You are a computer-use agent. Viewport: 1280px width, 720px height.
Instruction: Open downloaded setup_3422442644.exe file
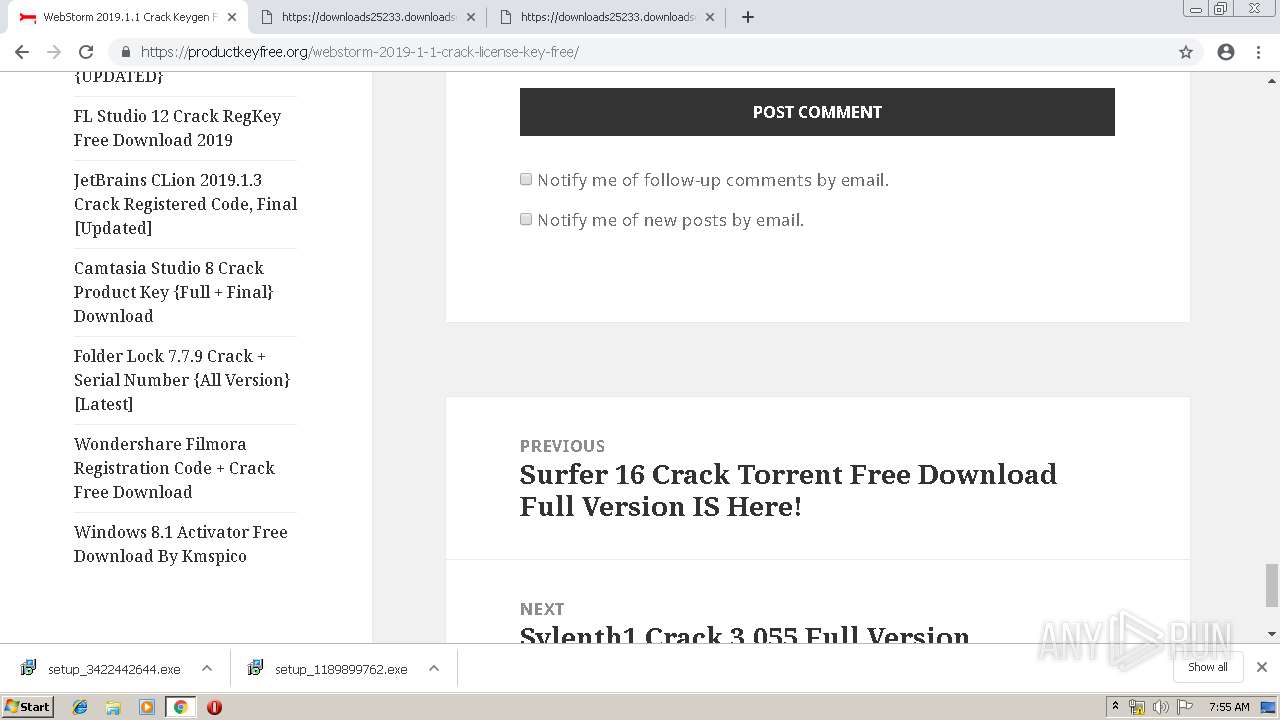[102, 669]
